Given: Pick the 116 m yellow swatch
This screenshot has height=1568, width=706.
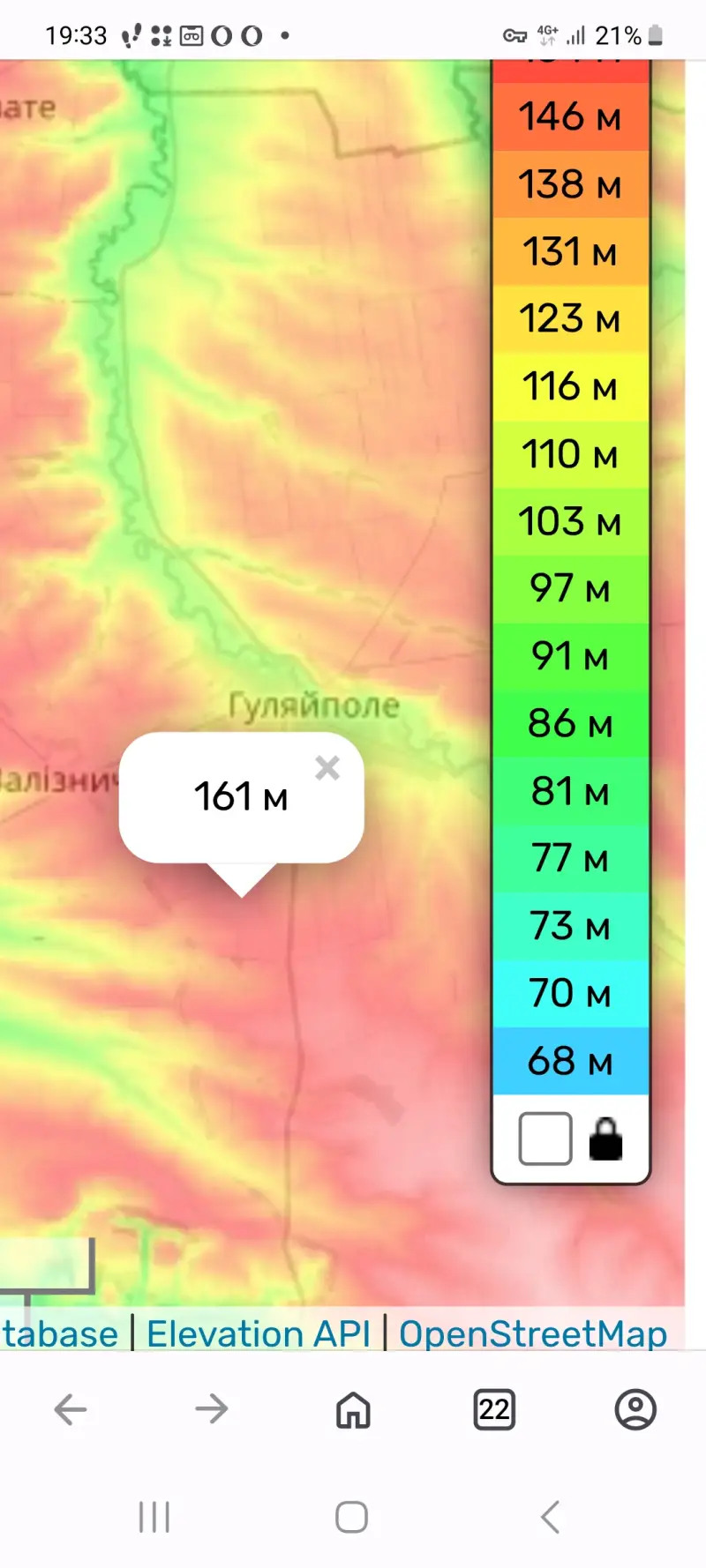Looking at the screenshot, I should tap(570, 386).
